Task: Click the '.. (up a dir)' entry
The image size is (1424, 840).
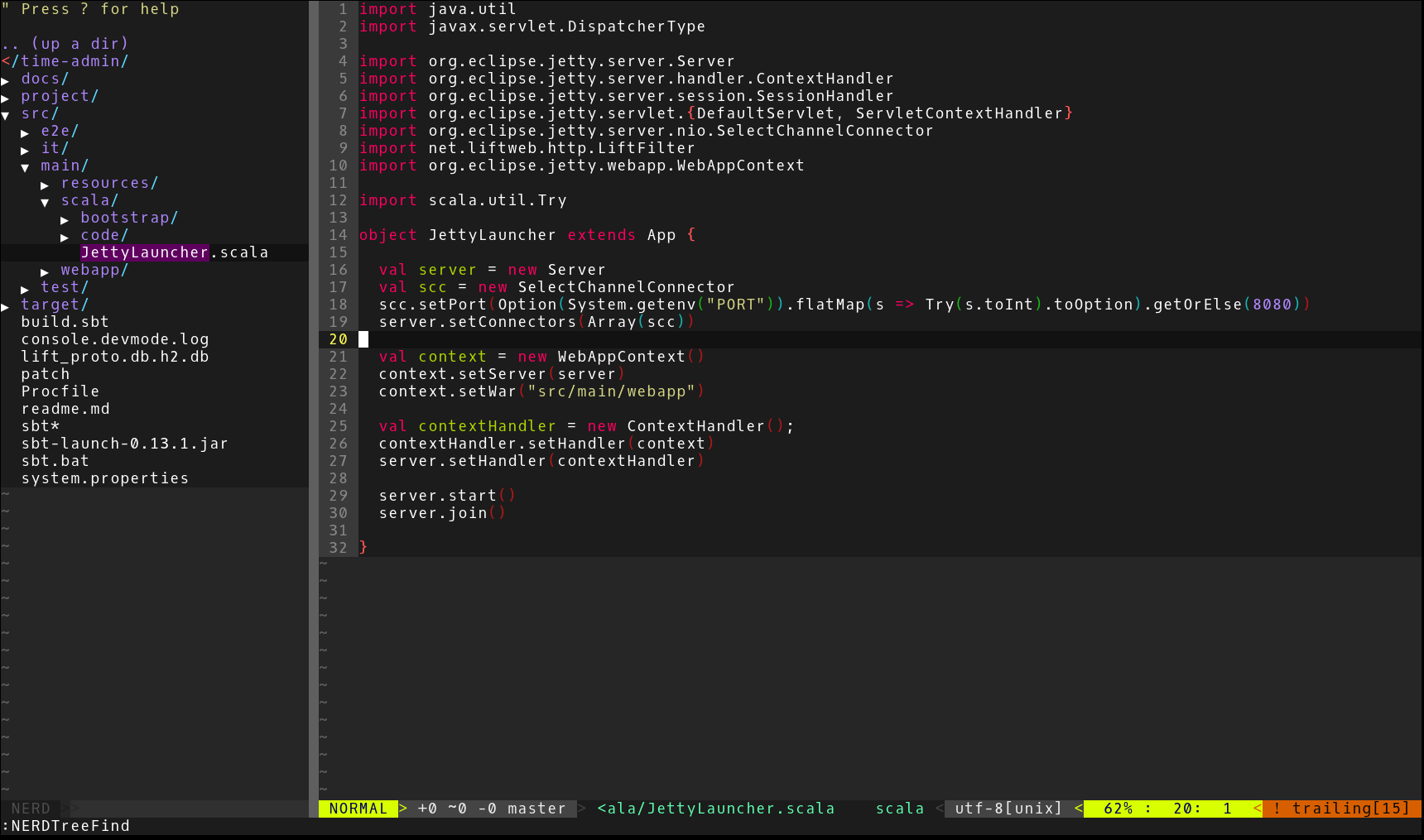Action: (x=65, y=44)
